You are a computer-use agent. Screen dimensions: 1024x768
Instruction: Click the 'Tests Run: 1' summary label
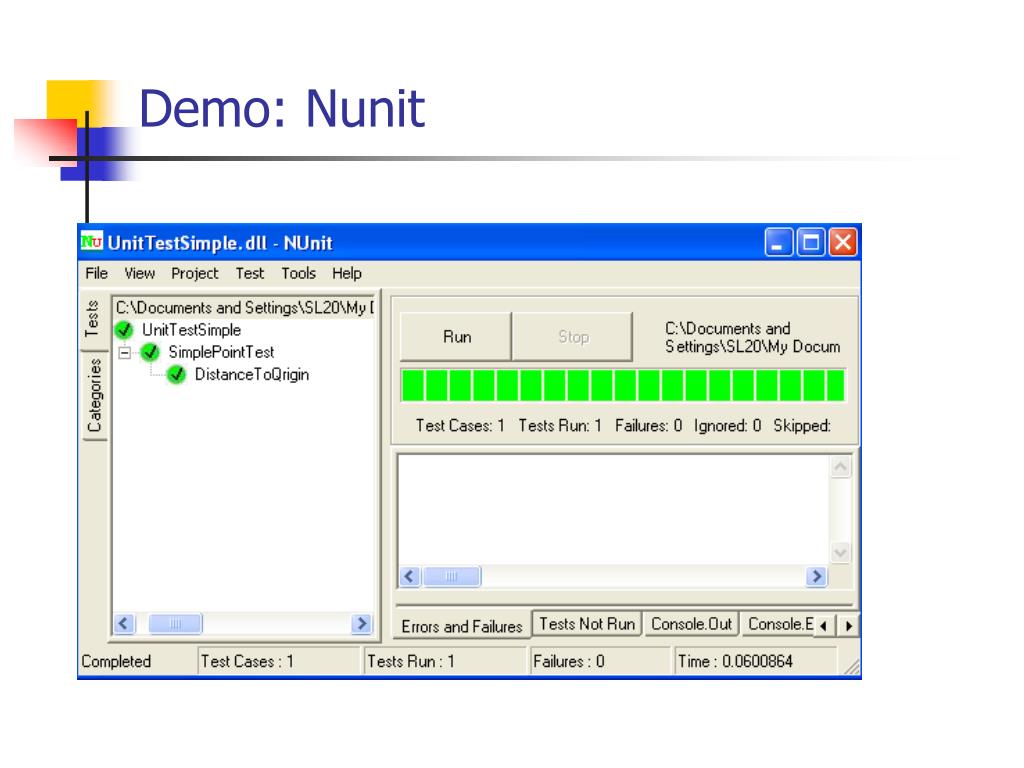click(560, 426)
